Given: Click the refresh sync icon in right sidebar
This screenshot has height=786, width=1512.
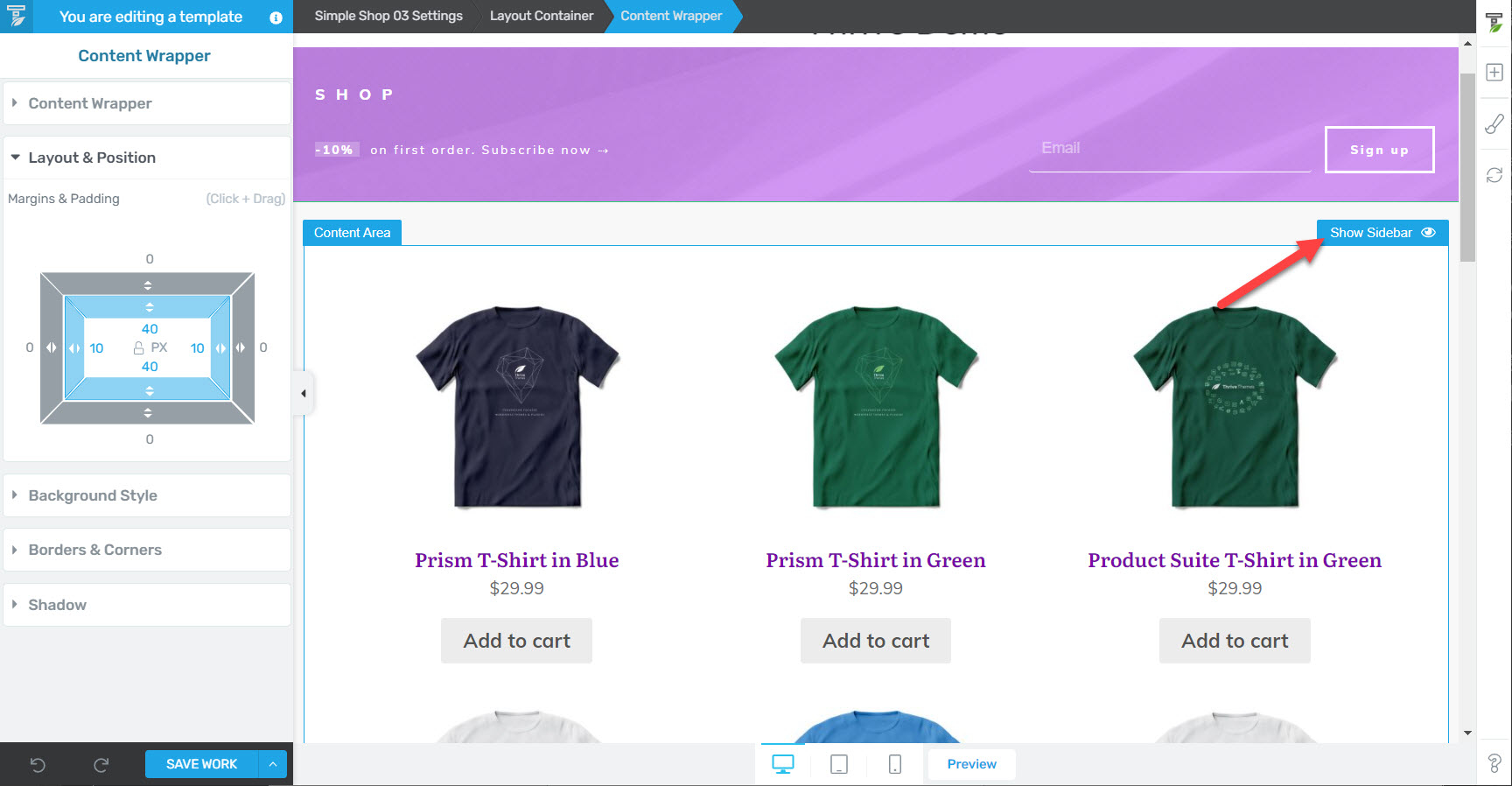Looking at the screenshot, I should pos(1494,175).
